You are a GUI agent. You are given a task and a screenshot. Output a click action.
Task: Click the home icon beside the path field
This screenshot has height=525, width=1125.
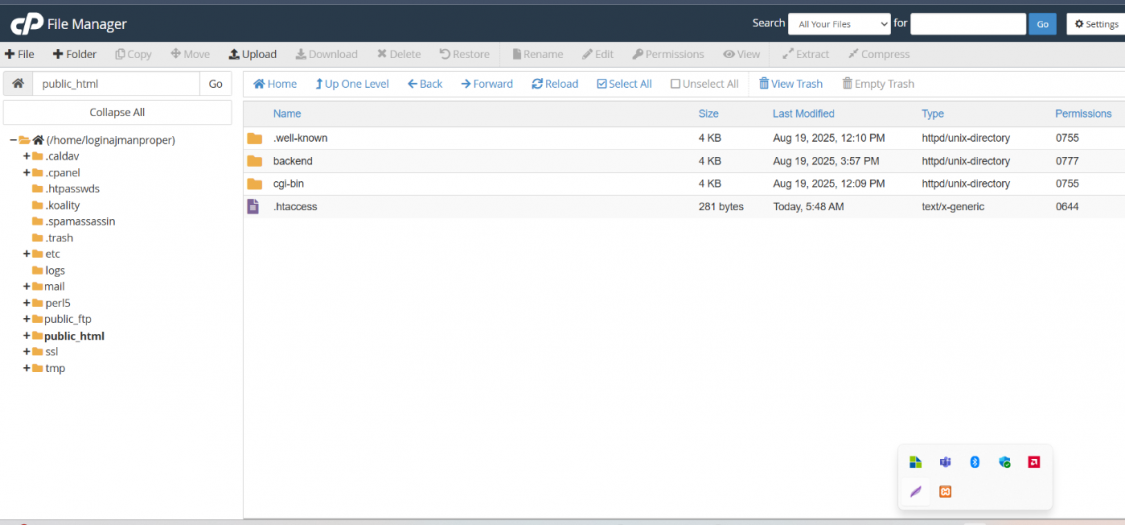tap(18, 84)
